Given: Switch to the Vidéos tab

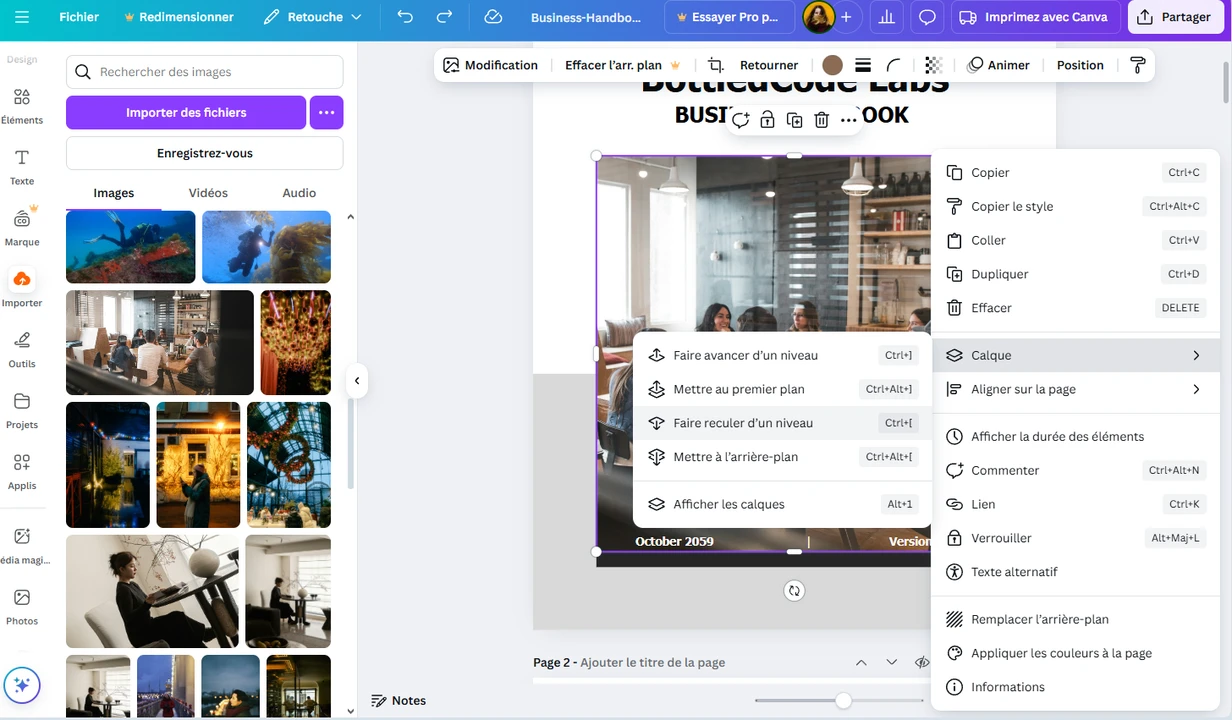Looking at the screenshot, I should (208, 193).
